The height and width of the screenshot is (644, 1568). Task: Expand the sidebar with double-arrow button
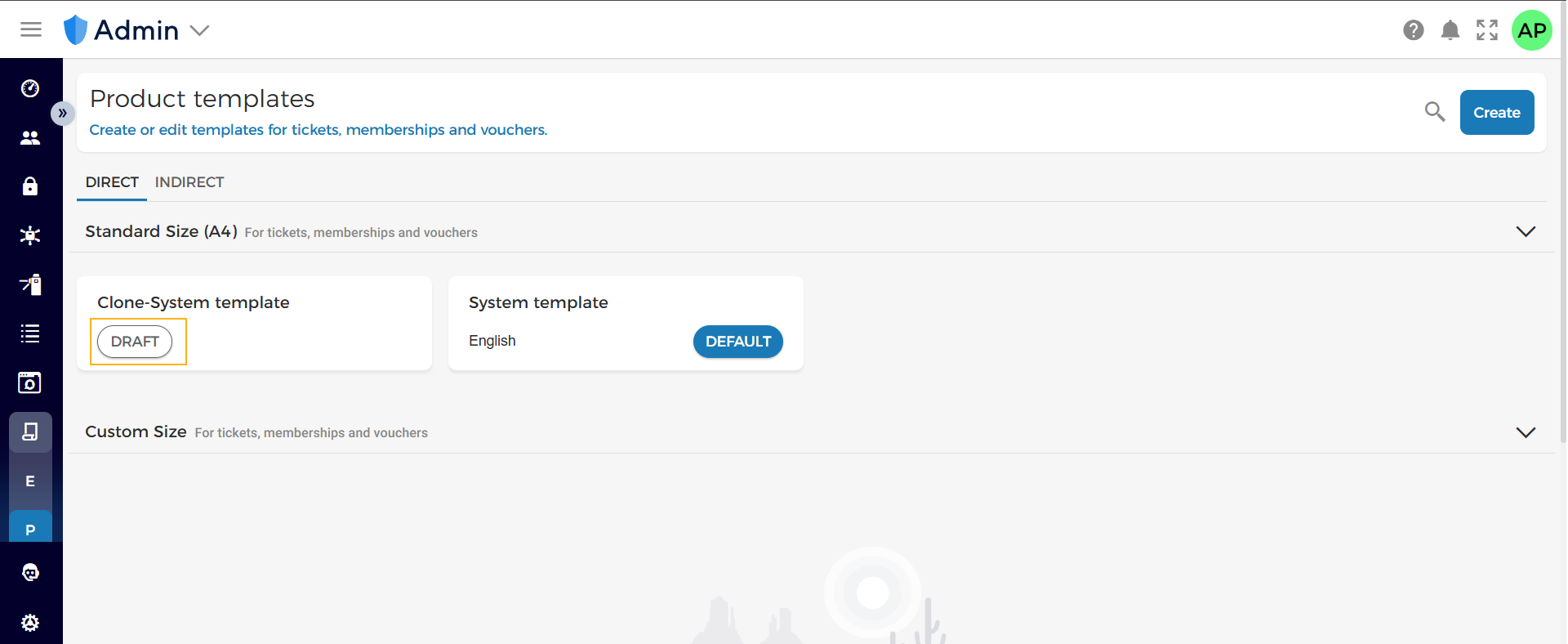pos(63,113)
